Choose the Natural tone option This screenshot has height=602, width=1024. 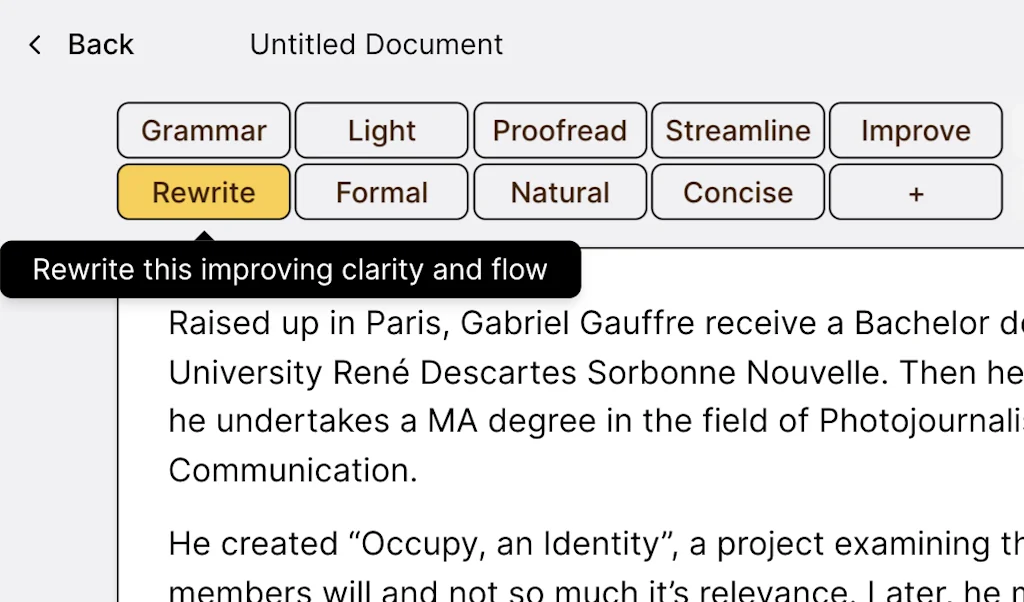point(559,192)
